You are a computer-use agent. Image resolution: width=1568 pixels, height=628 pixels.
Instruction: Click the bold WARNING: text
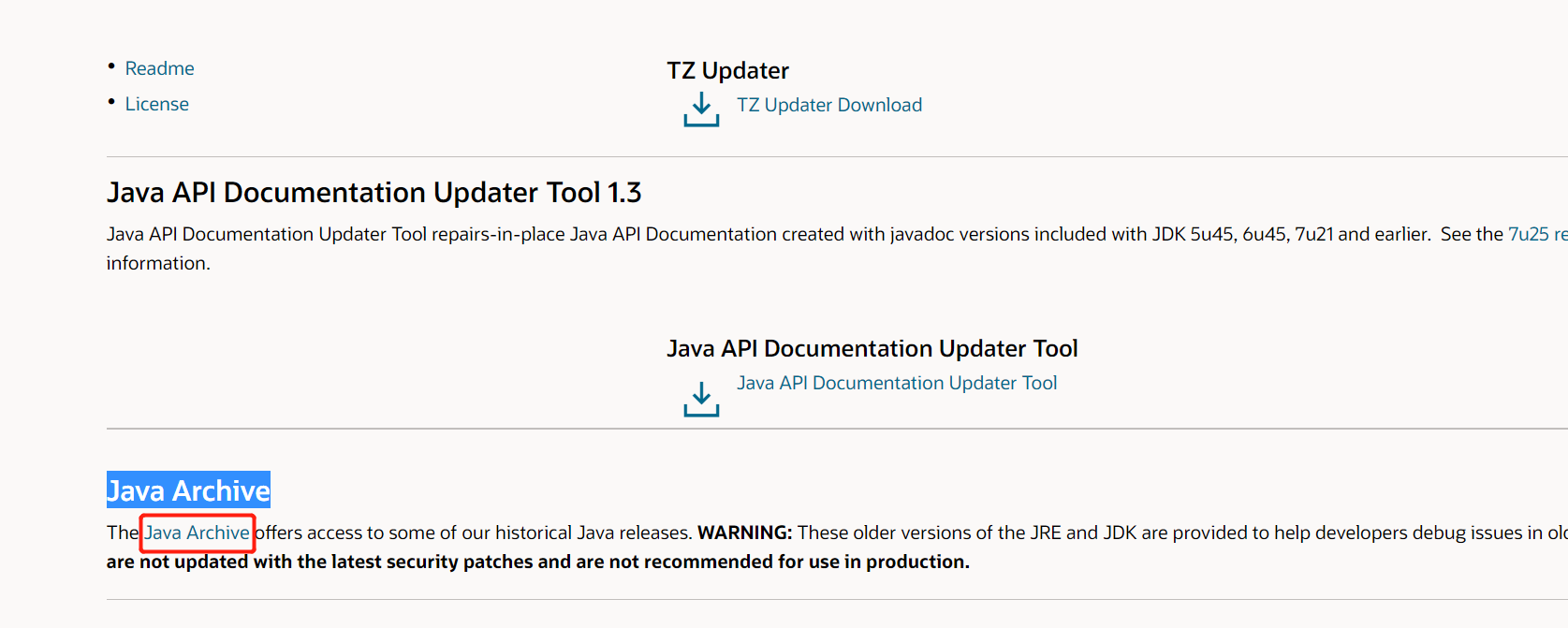[x=744, y=533]
